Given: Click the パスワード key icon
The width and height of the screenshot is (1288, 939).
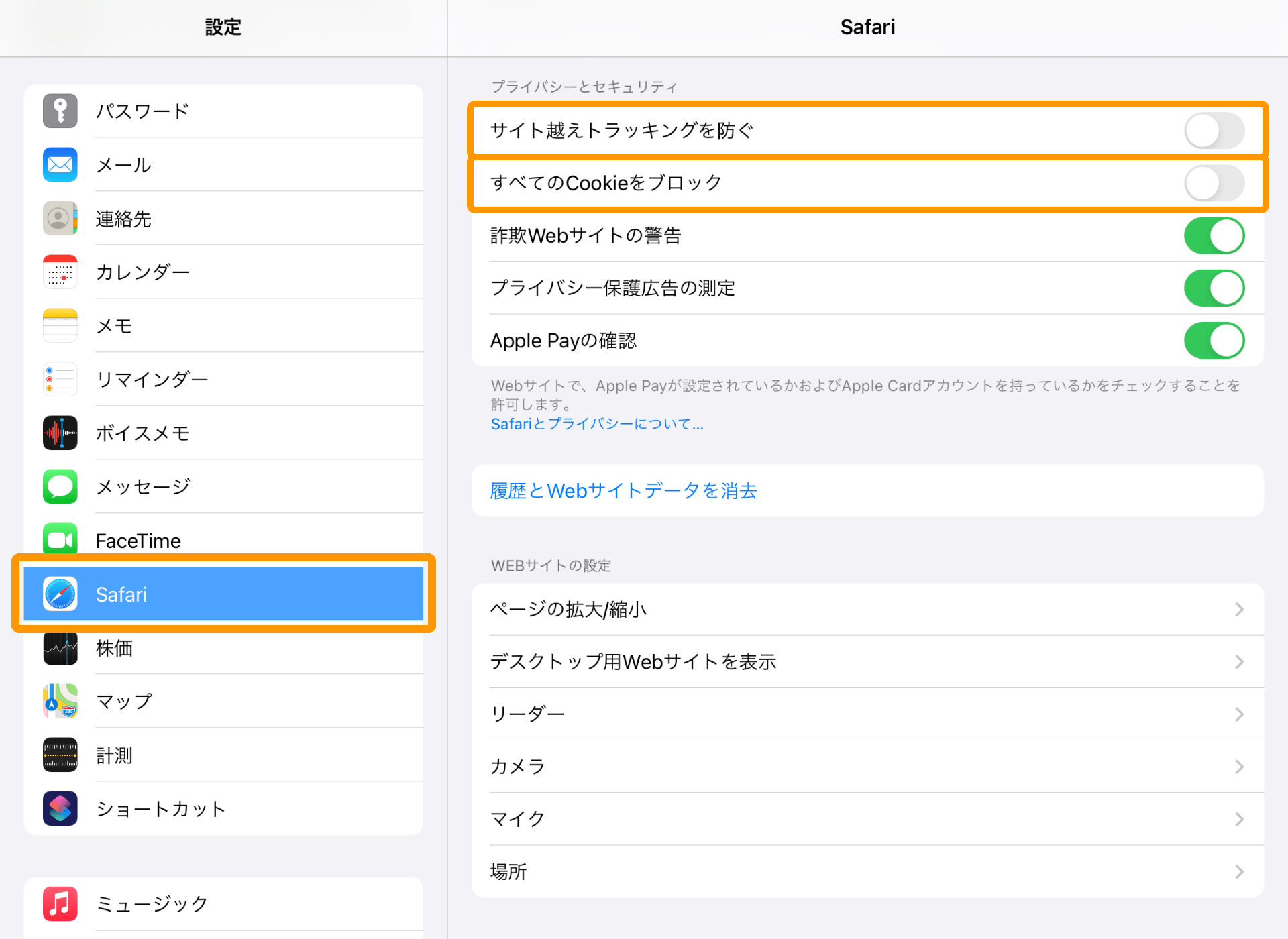Looking at the screenshot, I should (60, 111).
